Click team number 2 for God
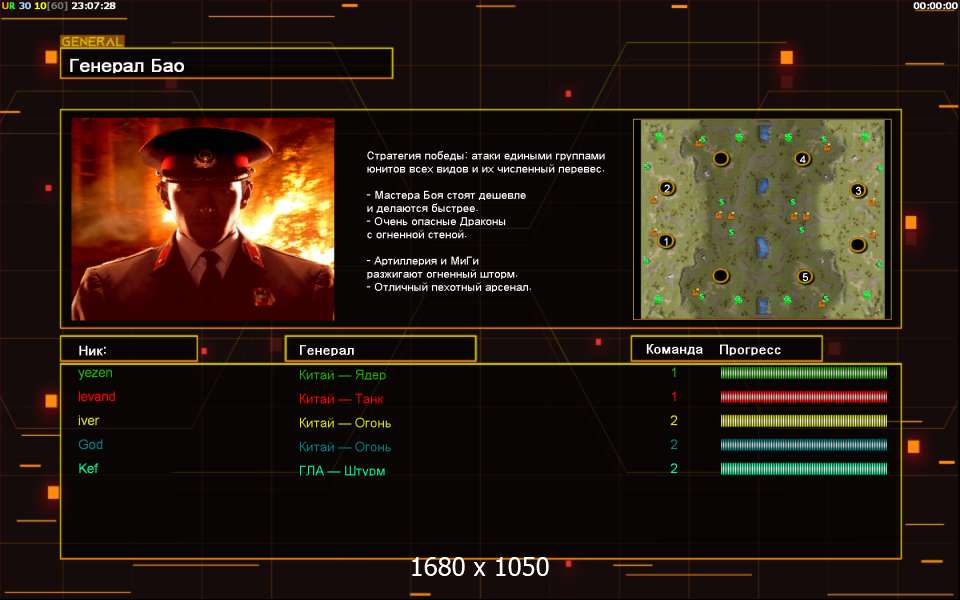 pos(674,444)
